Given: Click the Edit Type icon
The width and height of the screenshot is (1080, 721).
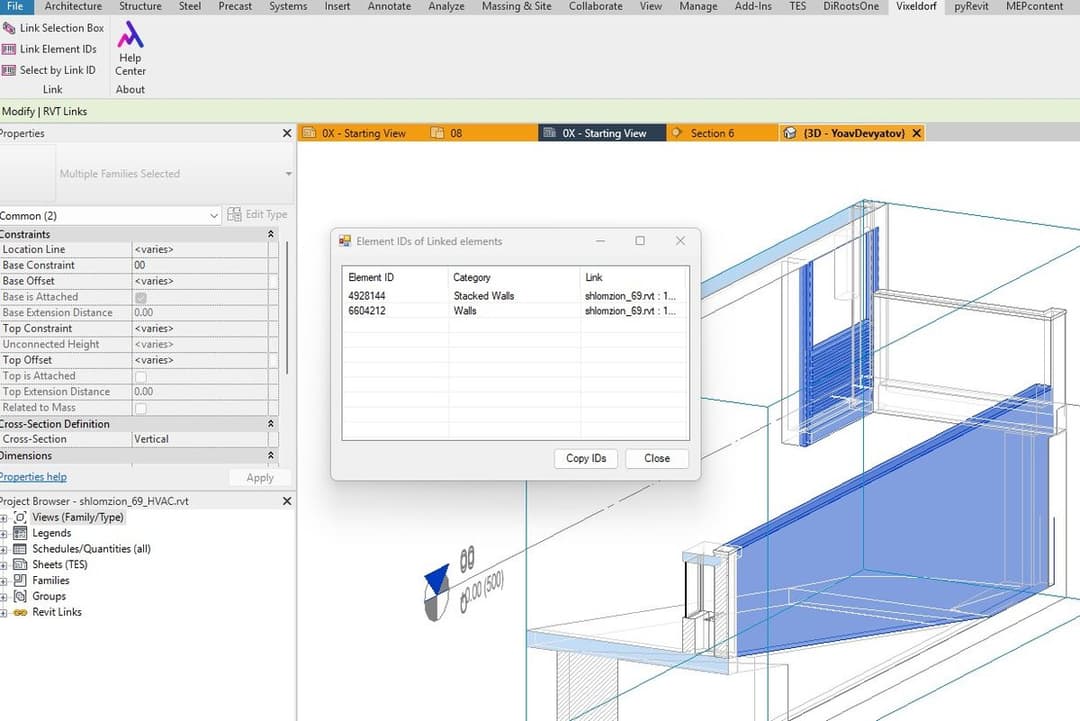Looking at the screenshot, I should tap(234, 214).
